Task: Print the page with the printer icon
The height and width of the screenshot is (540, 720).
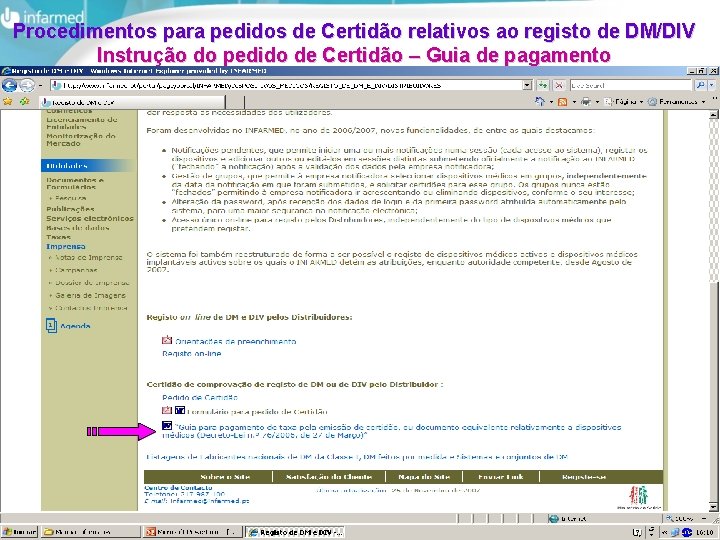Action: point(586,101)
